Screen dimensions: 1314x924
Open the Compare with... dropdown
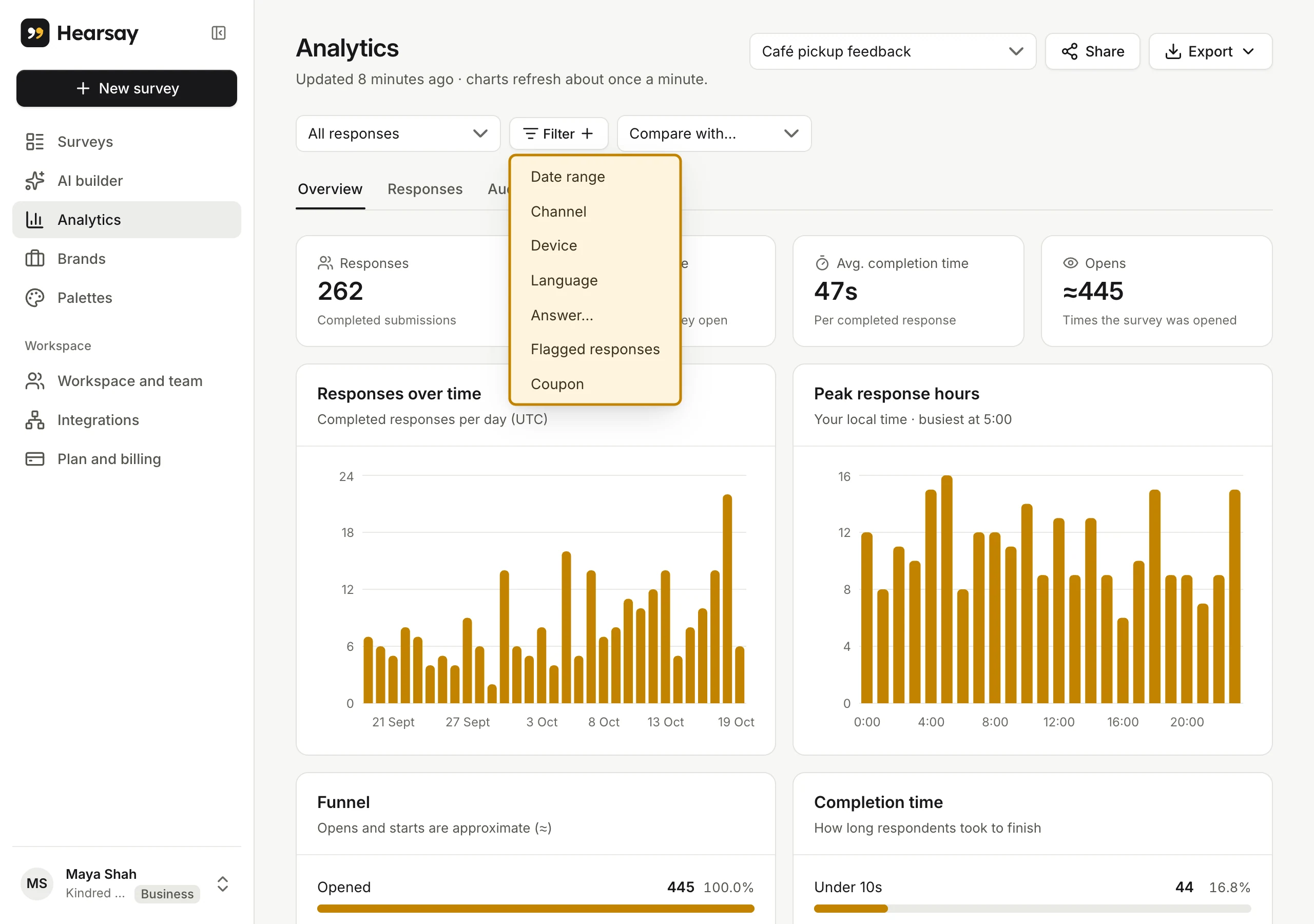pyautogui.click(x=713, y=133)
